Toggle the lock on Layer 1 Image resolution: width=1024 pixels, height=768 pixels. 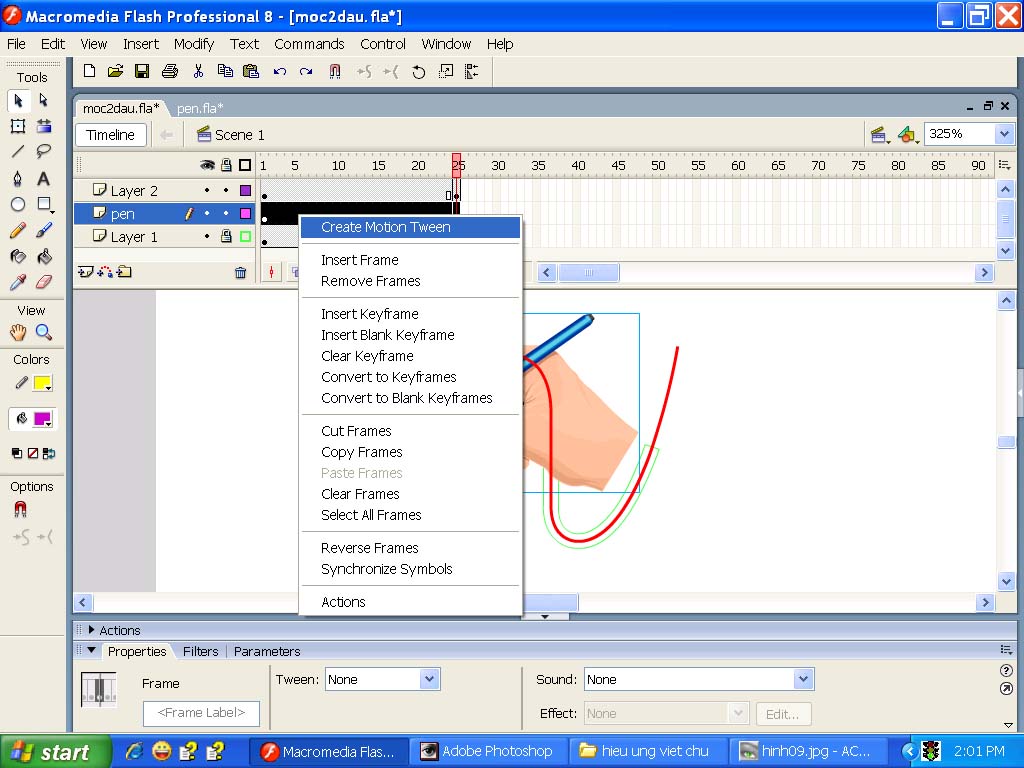(x=226, y=236)
